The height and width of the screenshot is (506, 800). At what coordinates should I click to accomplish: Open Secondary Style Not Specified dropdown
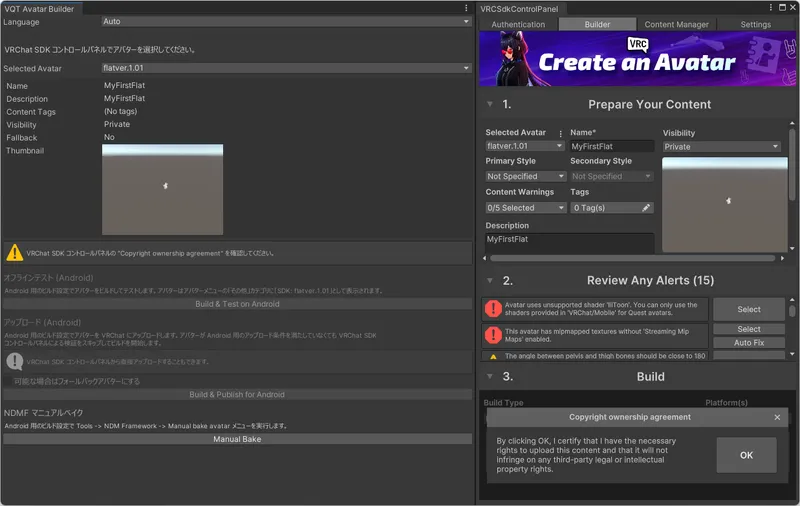(612, 176)
